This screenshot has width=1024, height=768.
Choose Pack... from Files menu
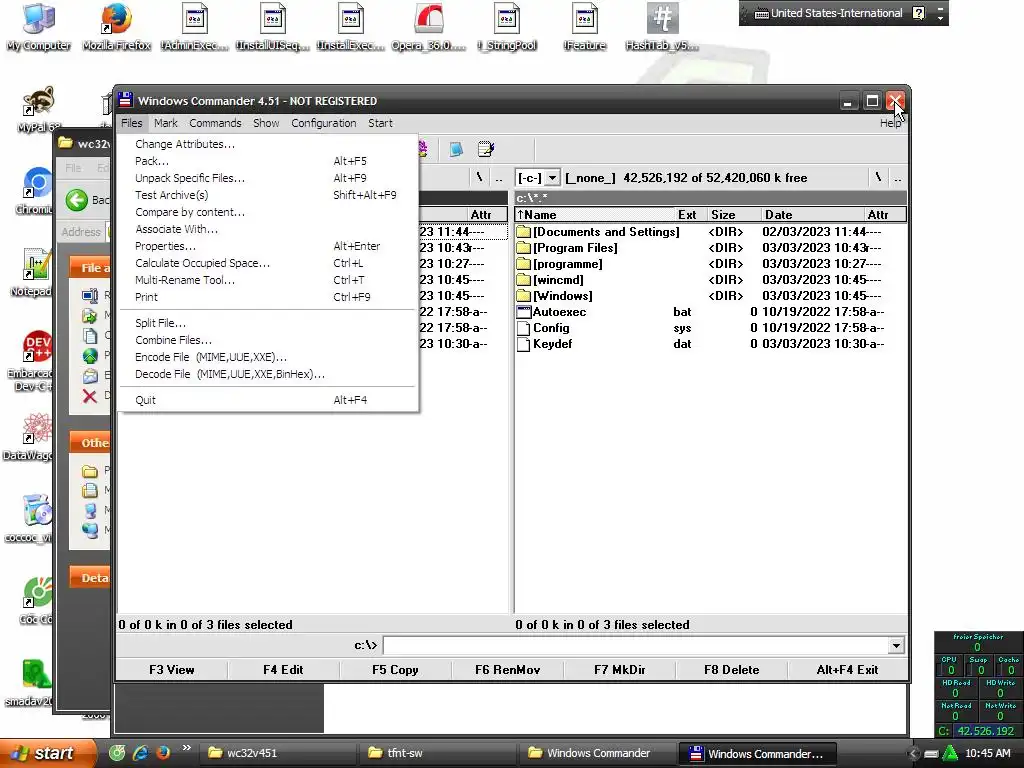[x=267, y=161]
